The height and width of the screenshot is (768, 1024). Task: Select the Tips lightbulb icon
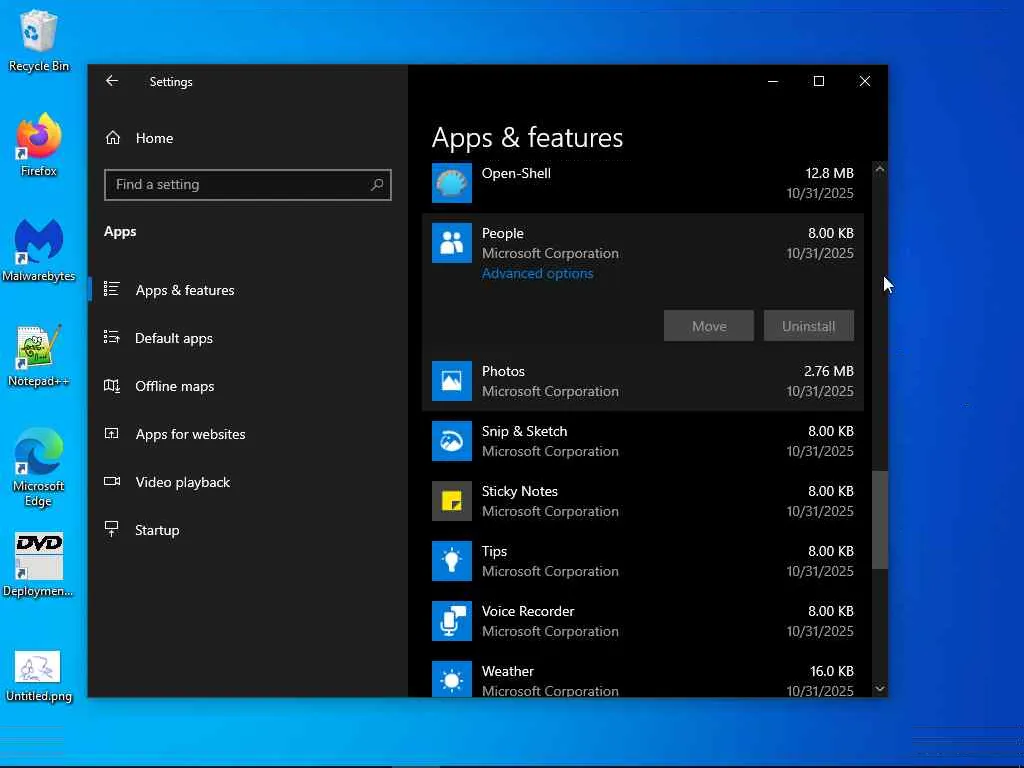click(452, 561)
